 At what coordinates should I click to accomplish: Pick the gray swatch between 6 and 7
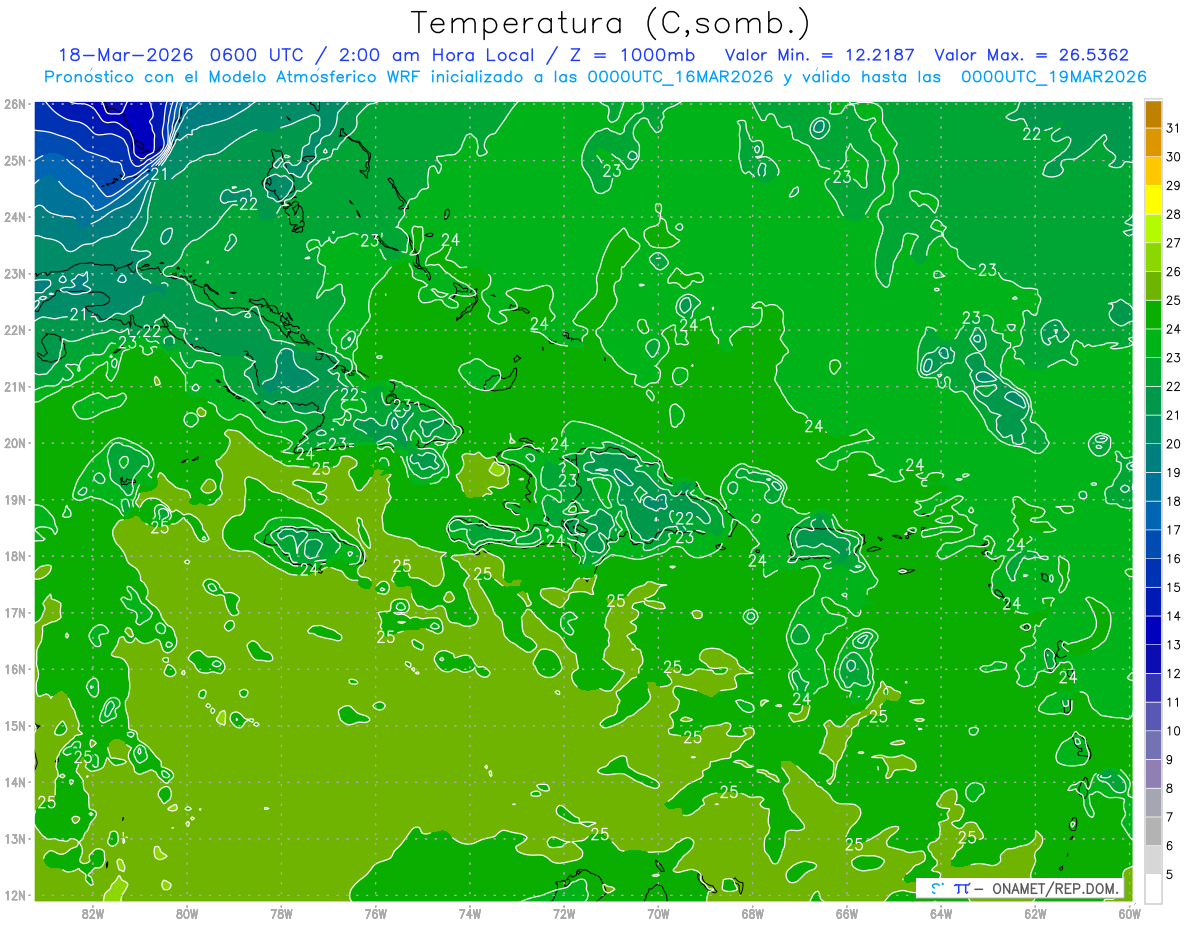pyautogui.click(x=1153, y=830)
